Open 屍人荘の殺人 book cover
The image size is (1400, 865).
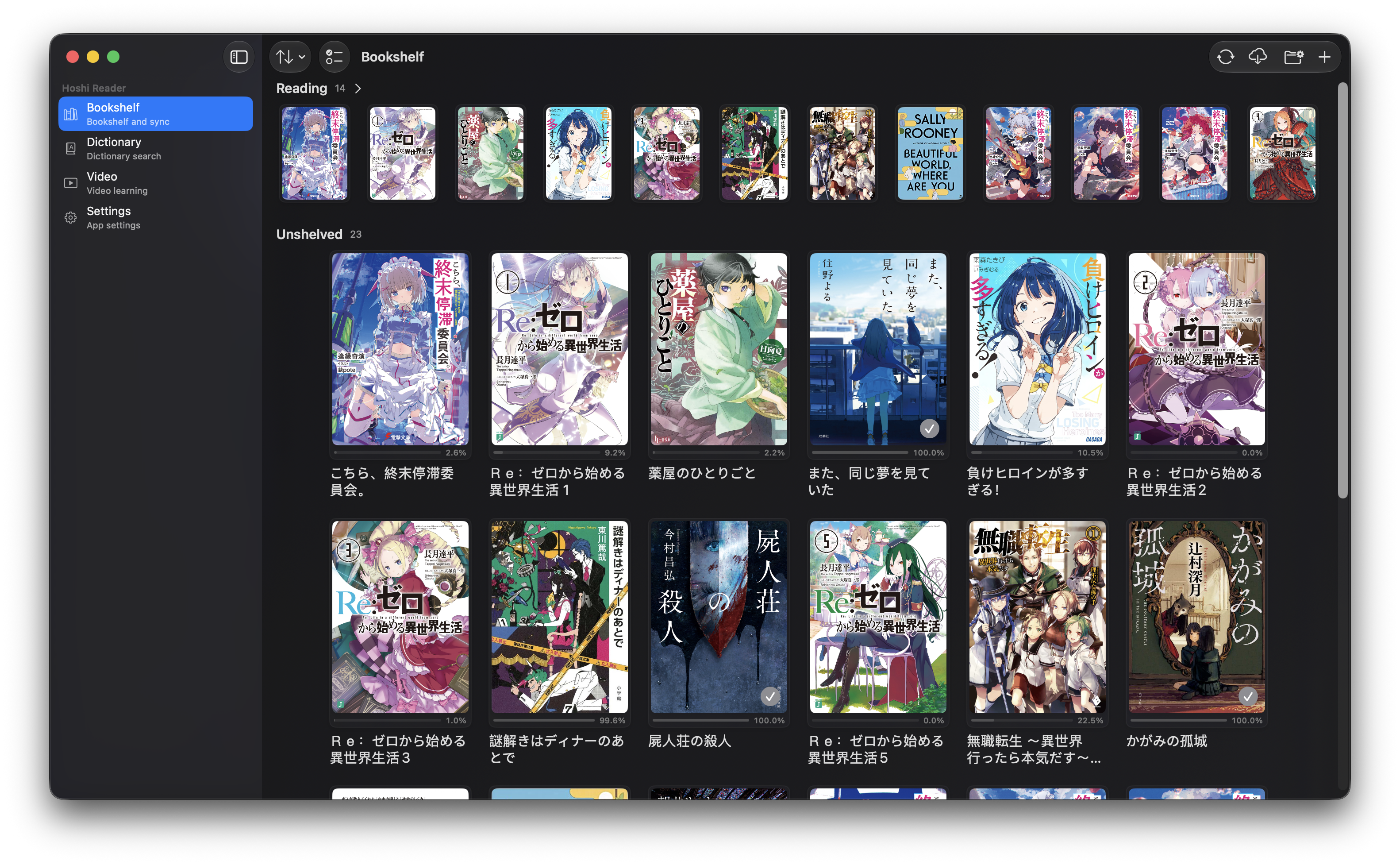pyautogui.click(x=719, y=617)
